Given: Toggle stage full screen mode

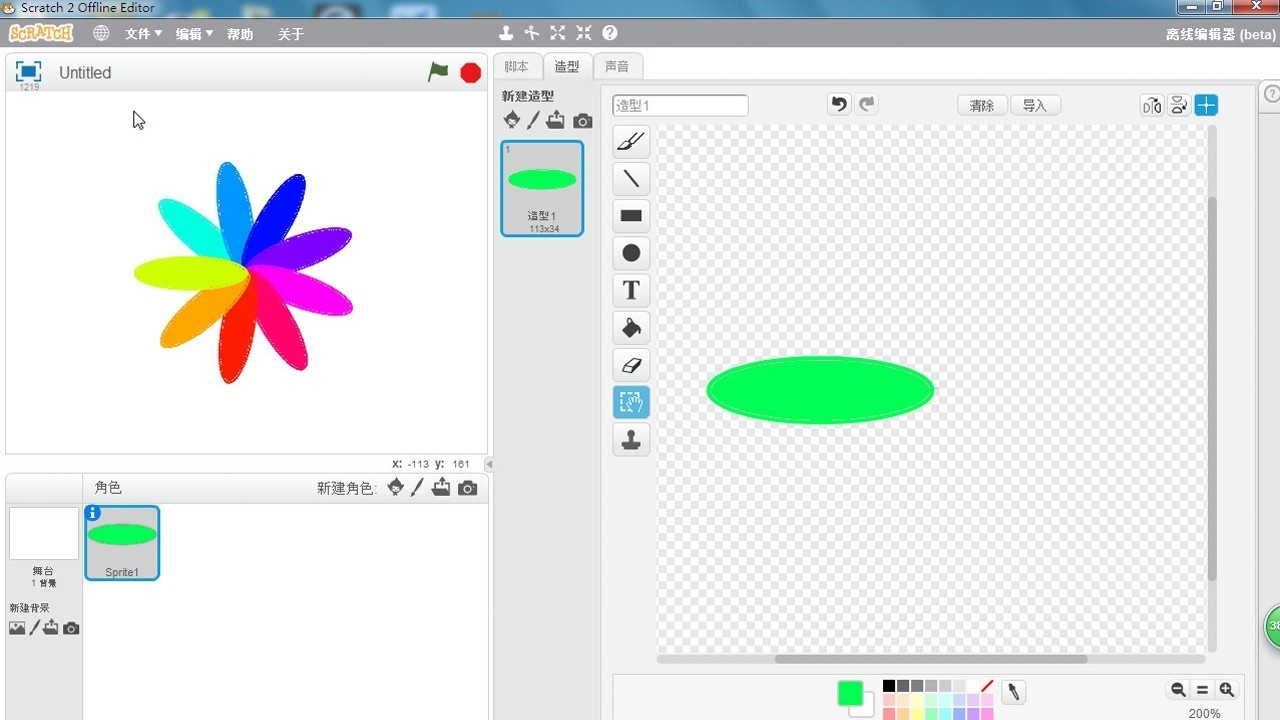Looking at the screenshot, I should pyautogui.click(x=28, y=71).
